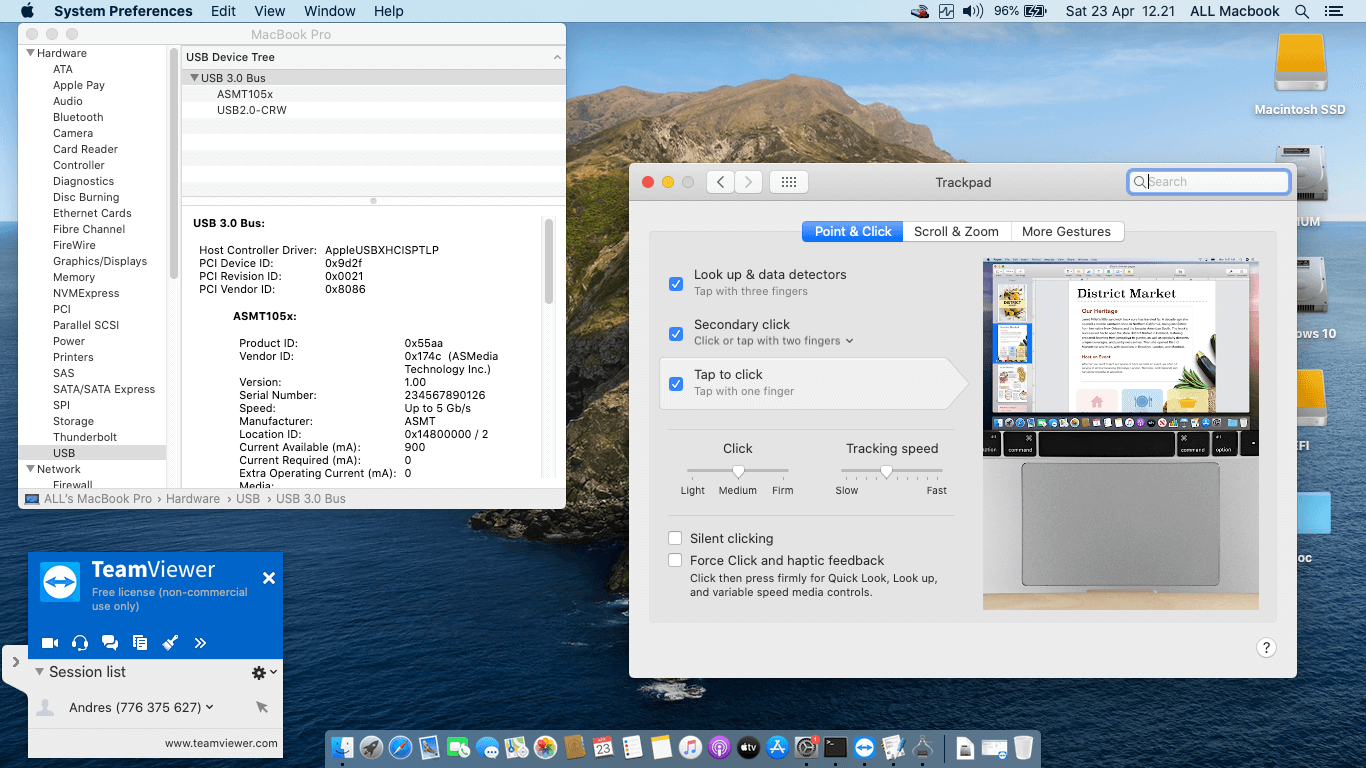Screen dimensions: 1366x768
Task: Open Finder from the Dock
Action: pos(343,747)
